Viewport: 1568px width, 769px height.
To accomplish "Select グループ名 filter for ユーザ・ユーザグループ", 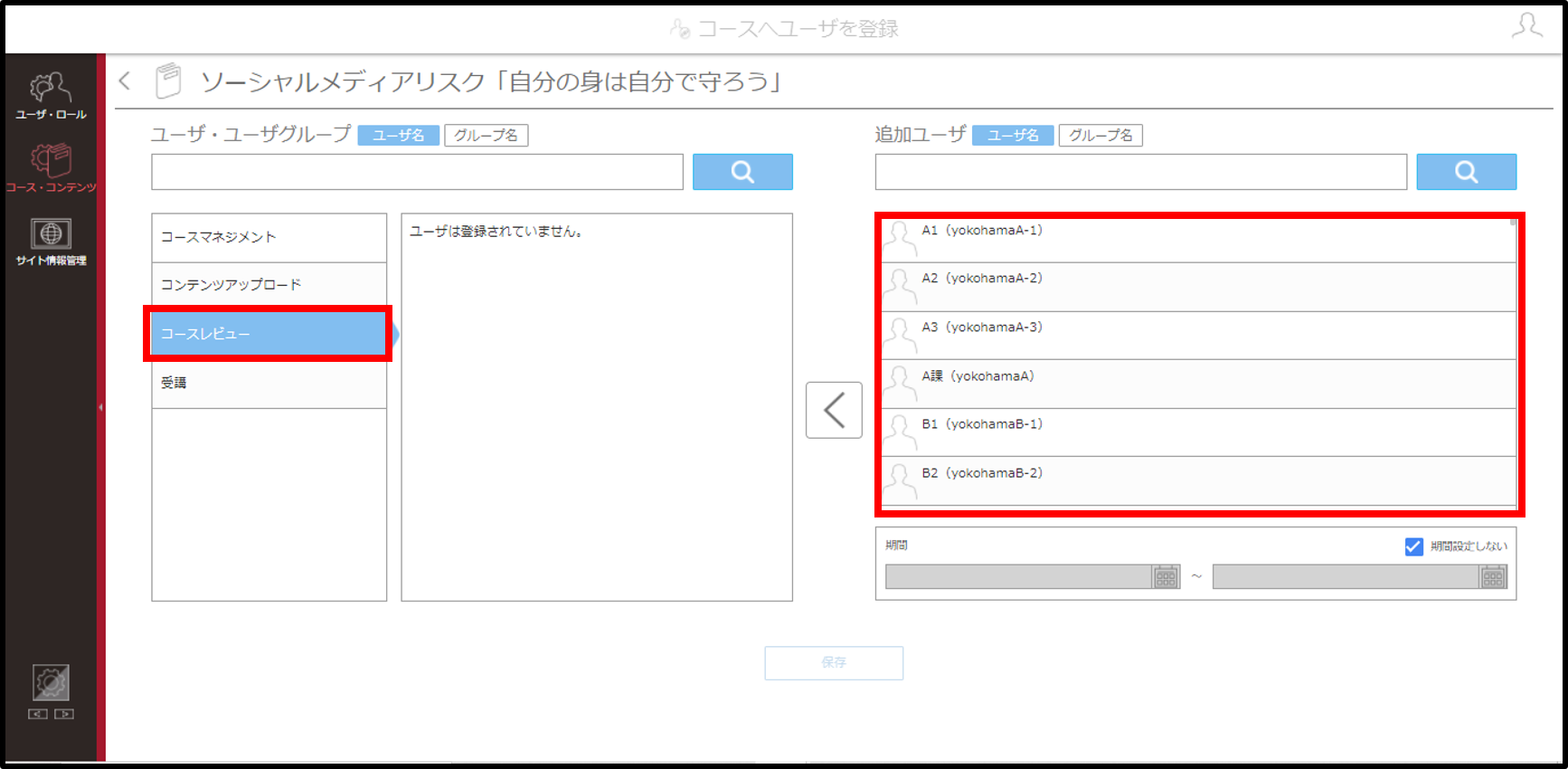I will [486, 135].
